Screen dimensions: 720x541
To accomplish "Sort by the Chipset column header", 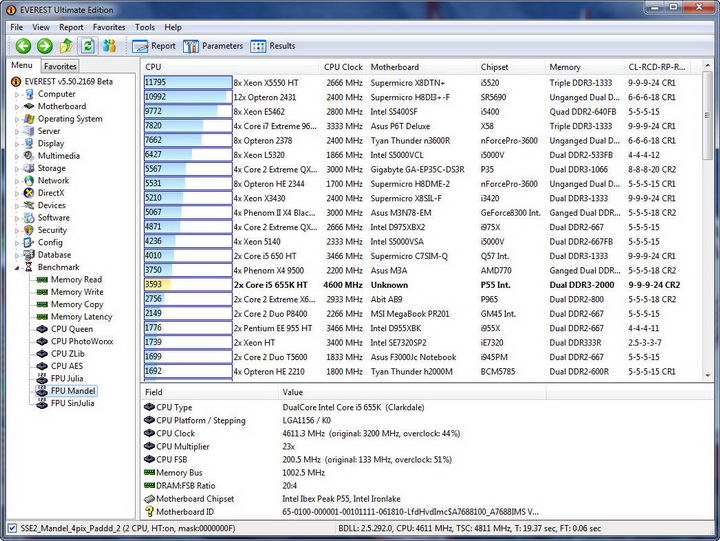I will coord(511,67).
